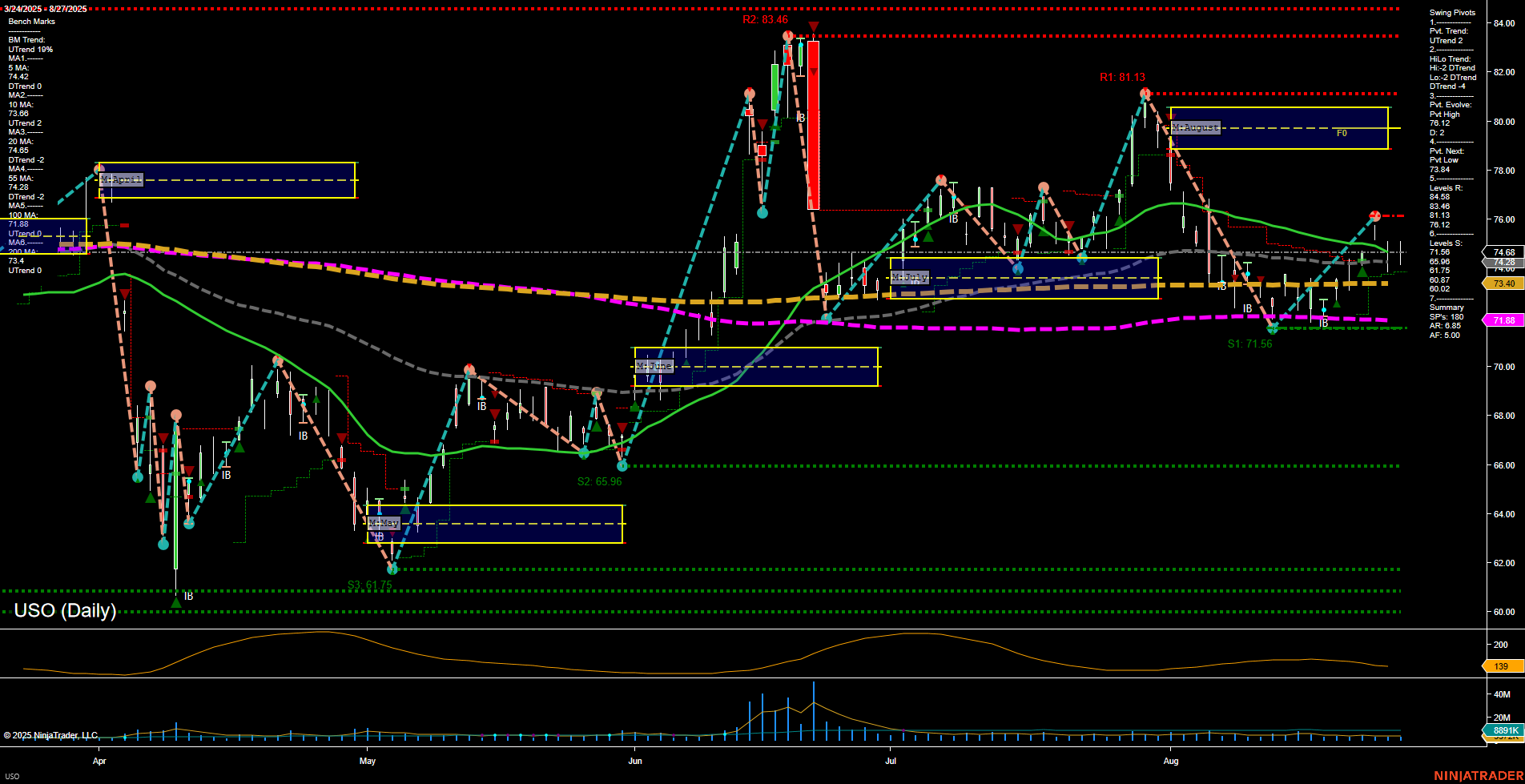Image resolution: width=1525 pixels, height=784 pixels.
Task: Click the Bench Marks panel heading
Action: point(32,22)
